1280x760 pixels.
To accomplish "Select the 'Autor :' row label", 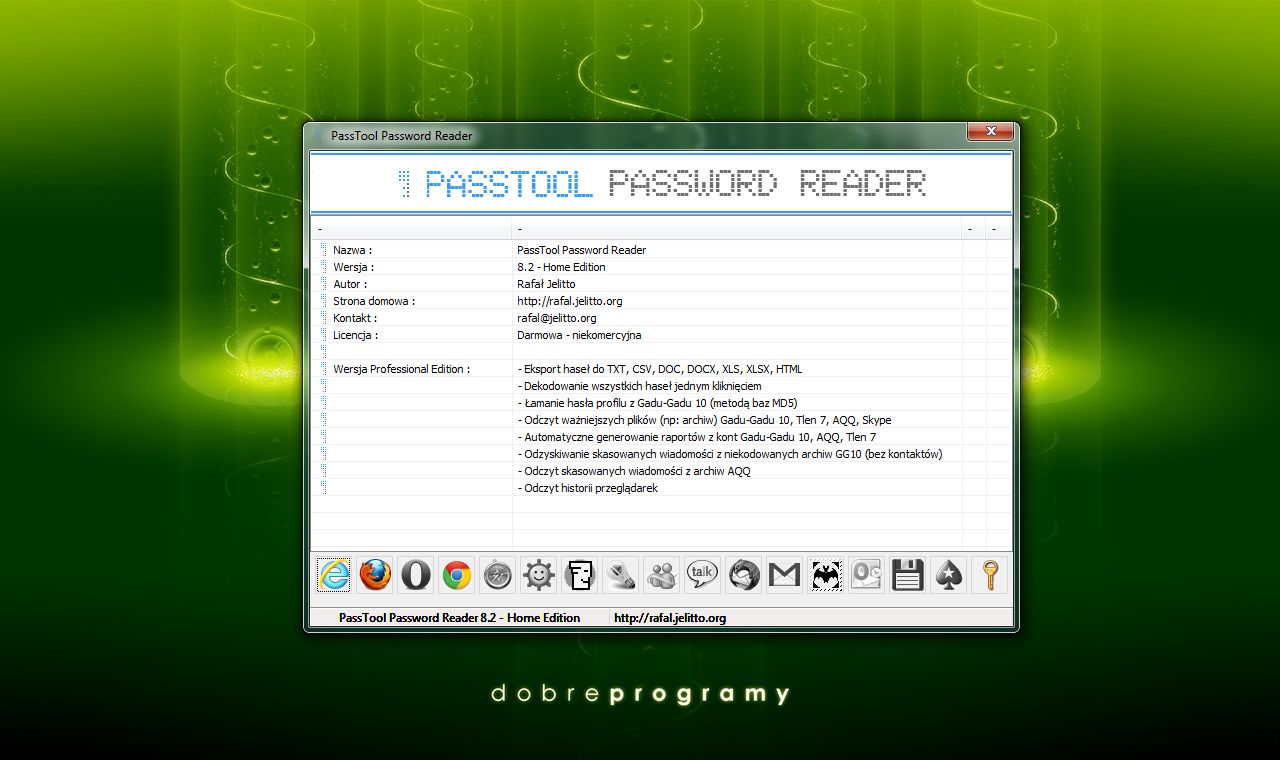I will coord(350,284).
